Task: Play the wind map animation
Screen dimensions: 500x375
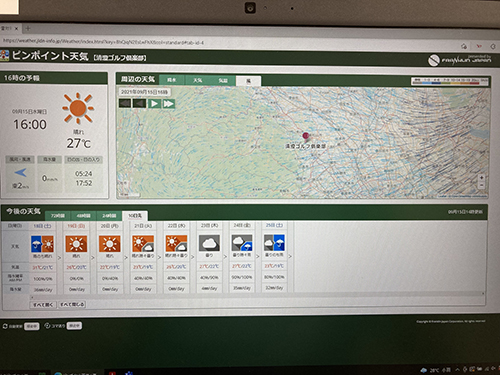Action: coord(154,104)
